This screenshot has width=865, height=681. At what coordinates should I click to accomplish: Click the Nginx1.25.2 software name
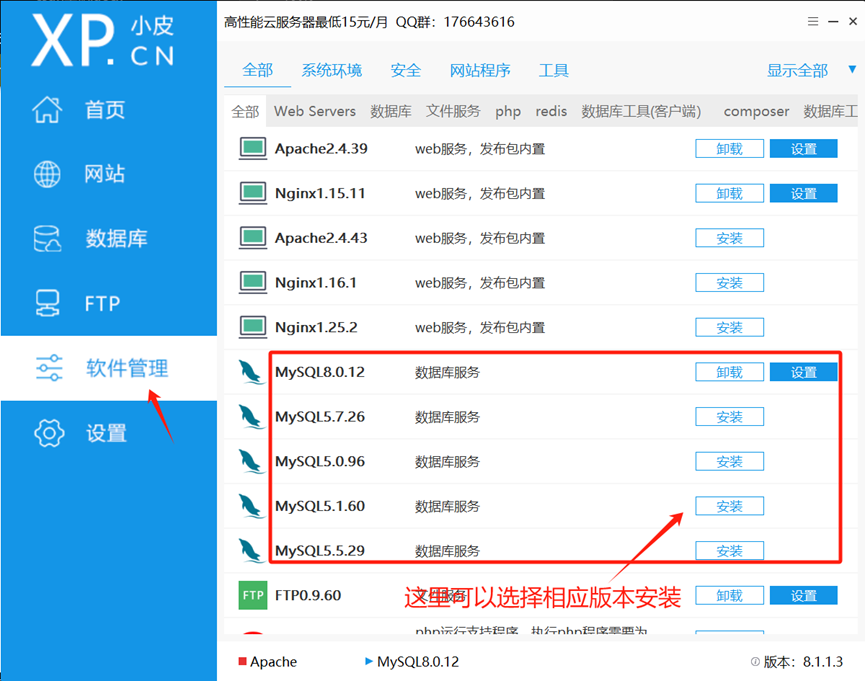point(316,327)
